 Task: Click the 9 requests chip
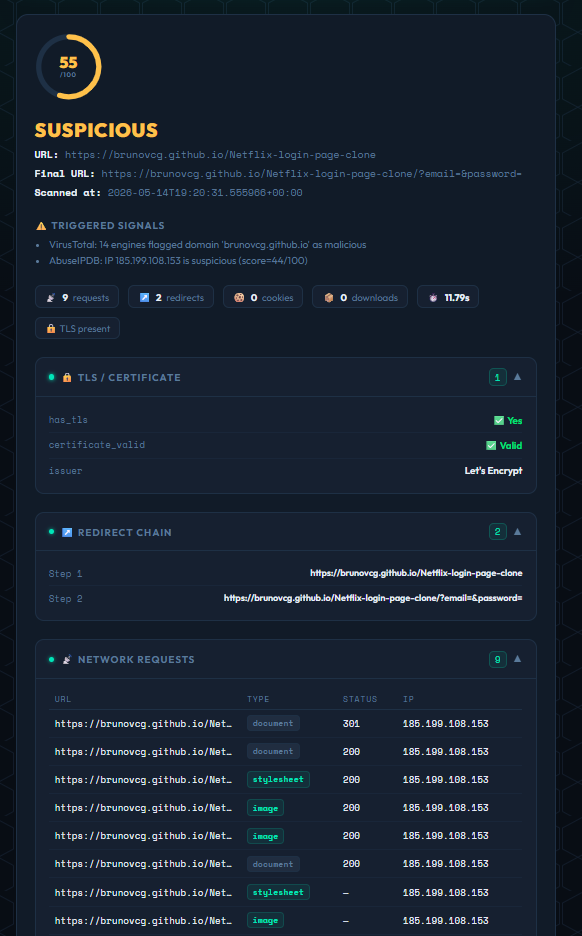[x=77, y=297]
